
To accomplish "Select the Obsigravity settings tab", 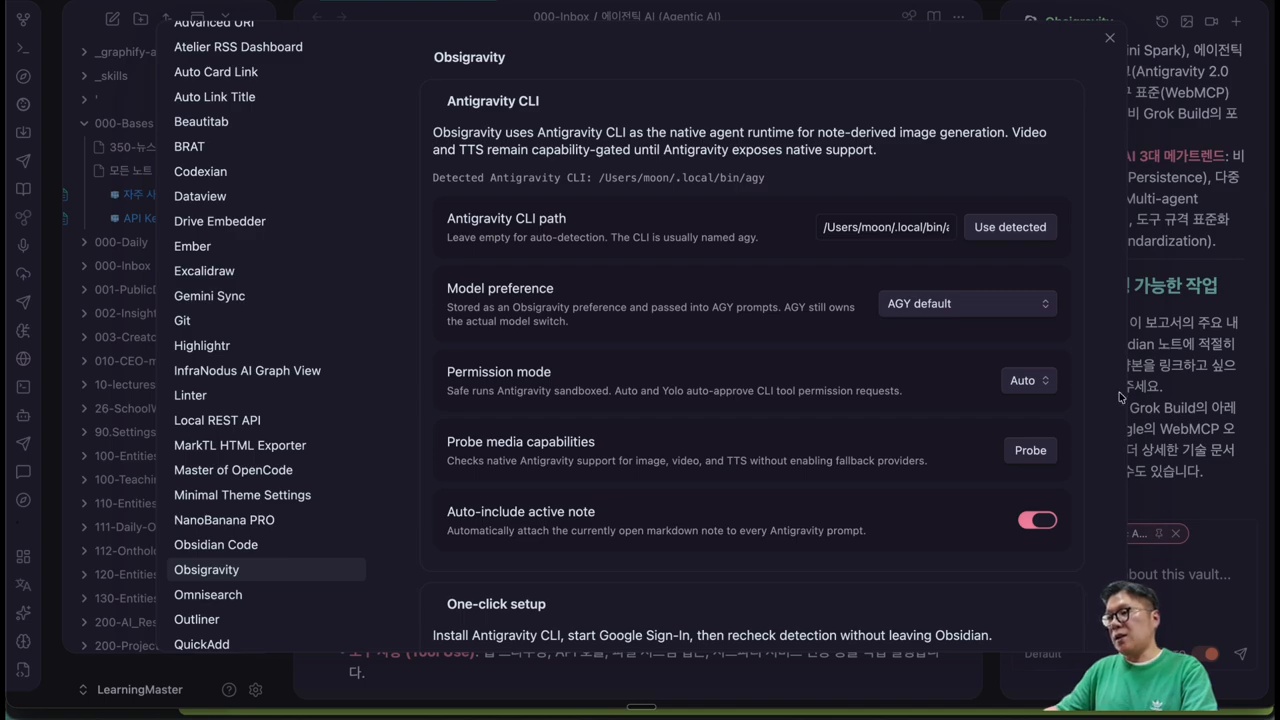I will tap(266, 570).
